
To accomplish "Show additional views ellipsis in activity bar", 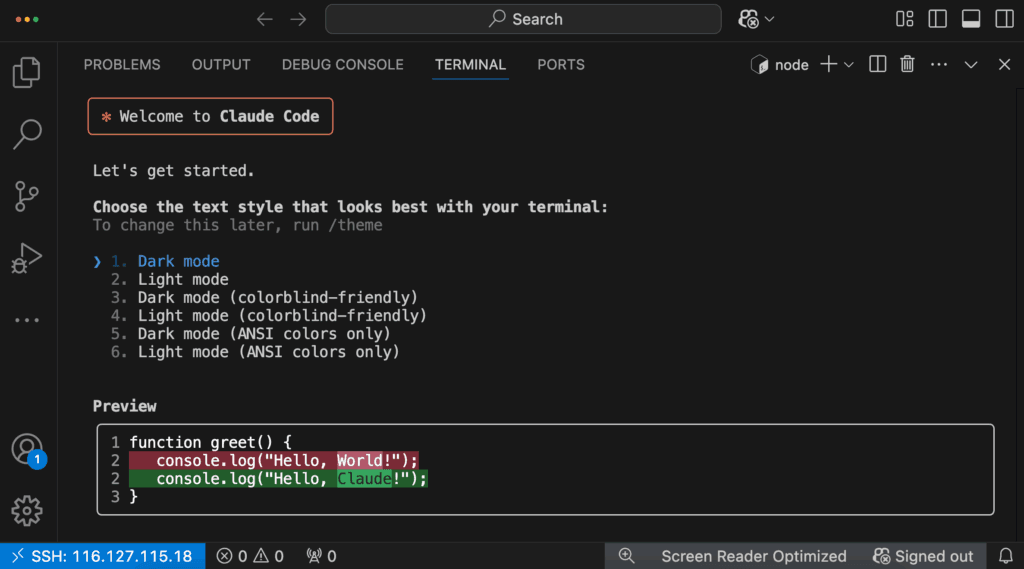I will tap(27, 320).
